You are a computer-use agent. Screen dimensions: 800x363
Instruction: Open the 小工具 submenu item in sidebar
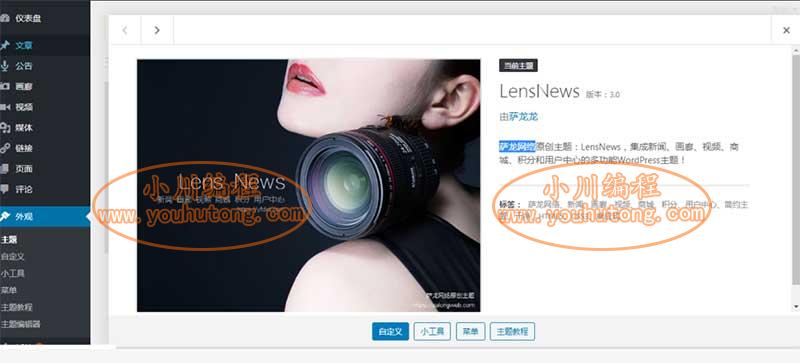coord(13,273)
